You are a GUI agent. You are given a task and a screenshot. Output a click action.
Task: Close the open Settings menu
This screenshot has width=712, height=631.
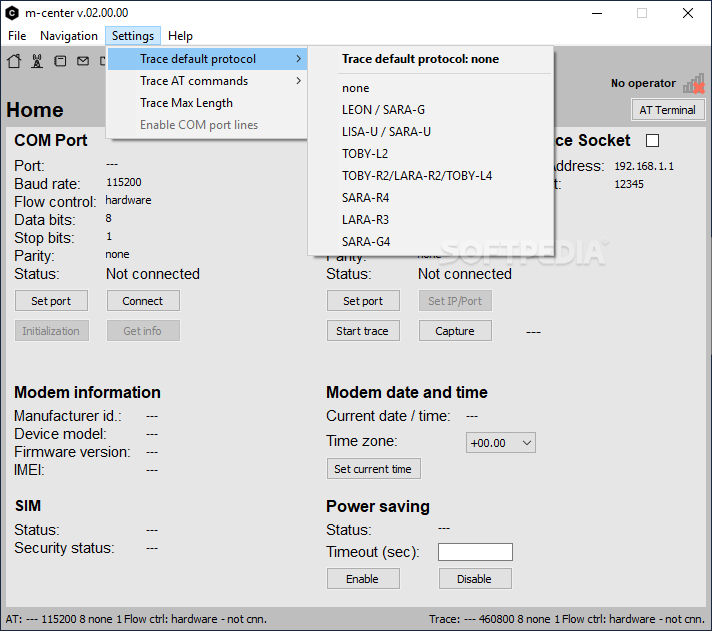[x=133, y=36]
